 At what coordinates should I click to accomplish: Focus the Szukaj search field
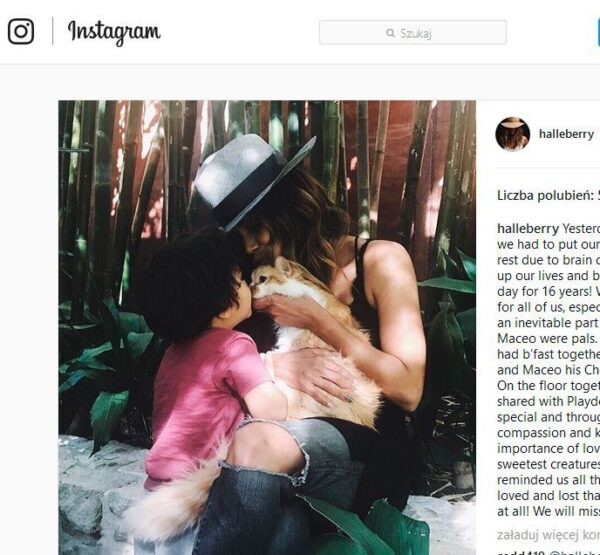pos(413,33)
